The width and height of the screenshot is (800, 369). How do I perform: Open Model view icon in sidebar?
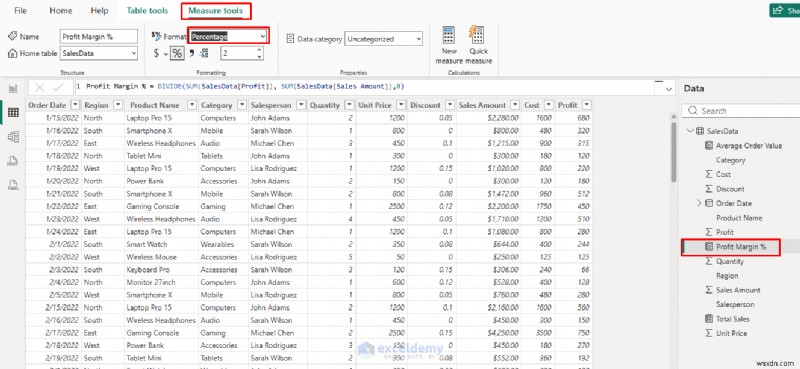tap(13, 137)
